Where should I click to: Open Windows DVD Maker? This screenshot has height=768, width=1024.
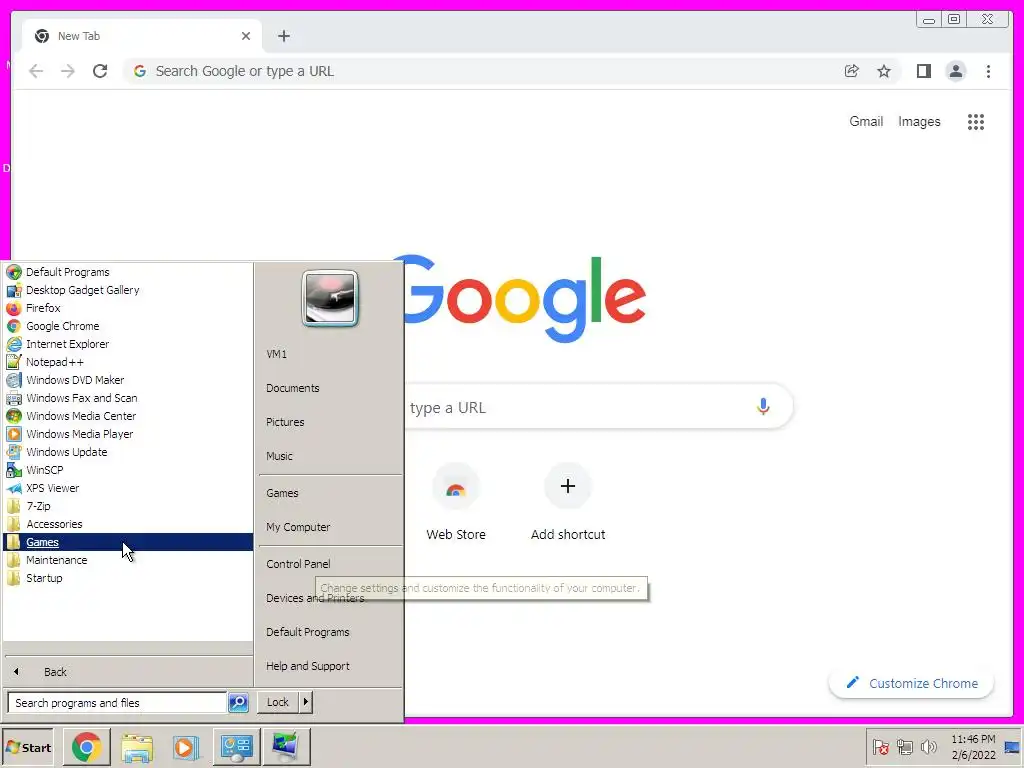pyautogui.click(x=128, y=380)
